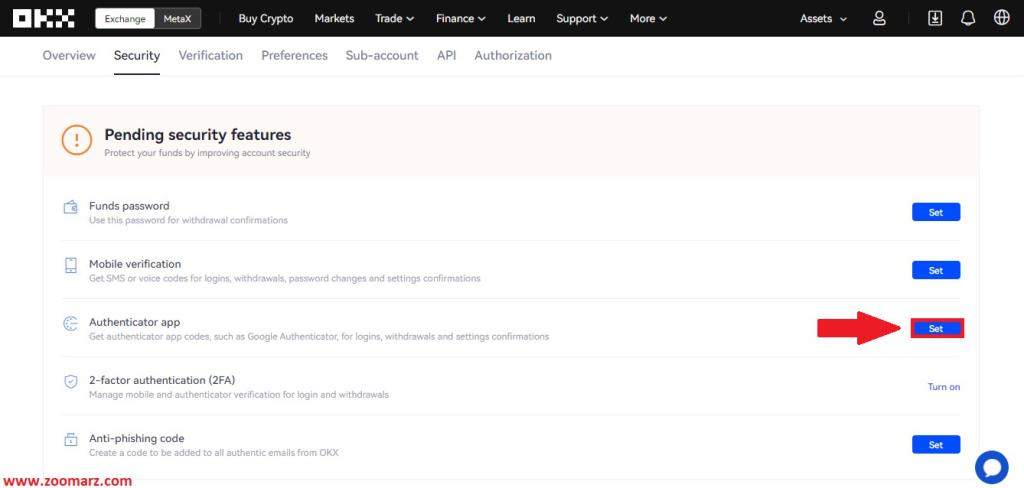1024x488 pixels.
Task: Open the chat support bubble
Action: (991, 466)
